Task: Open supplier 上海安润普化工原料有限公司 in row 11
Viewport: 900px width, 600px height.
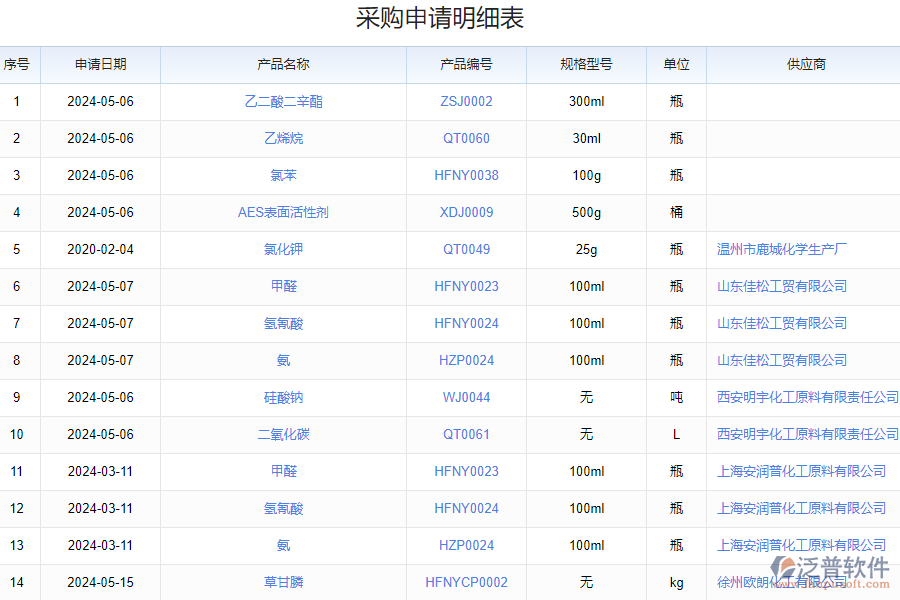Action: [x=801, y=471]
